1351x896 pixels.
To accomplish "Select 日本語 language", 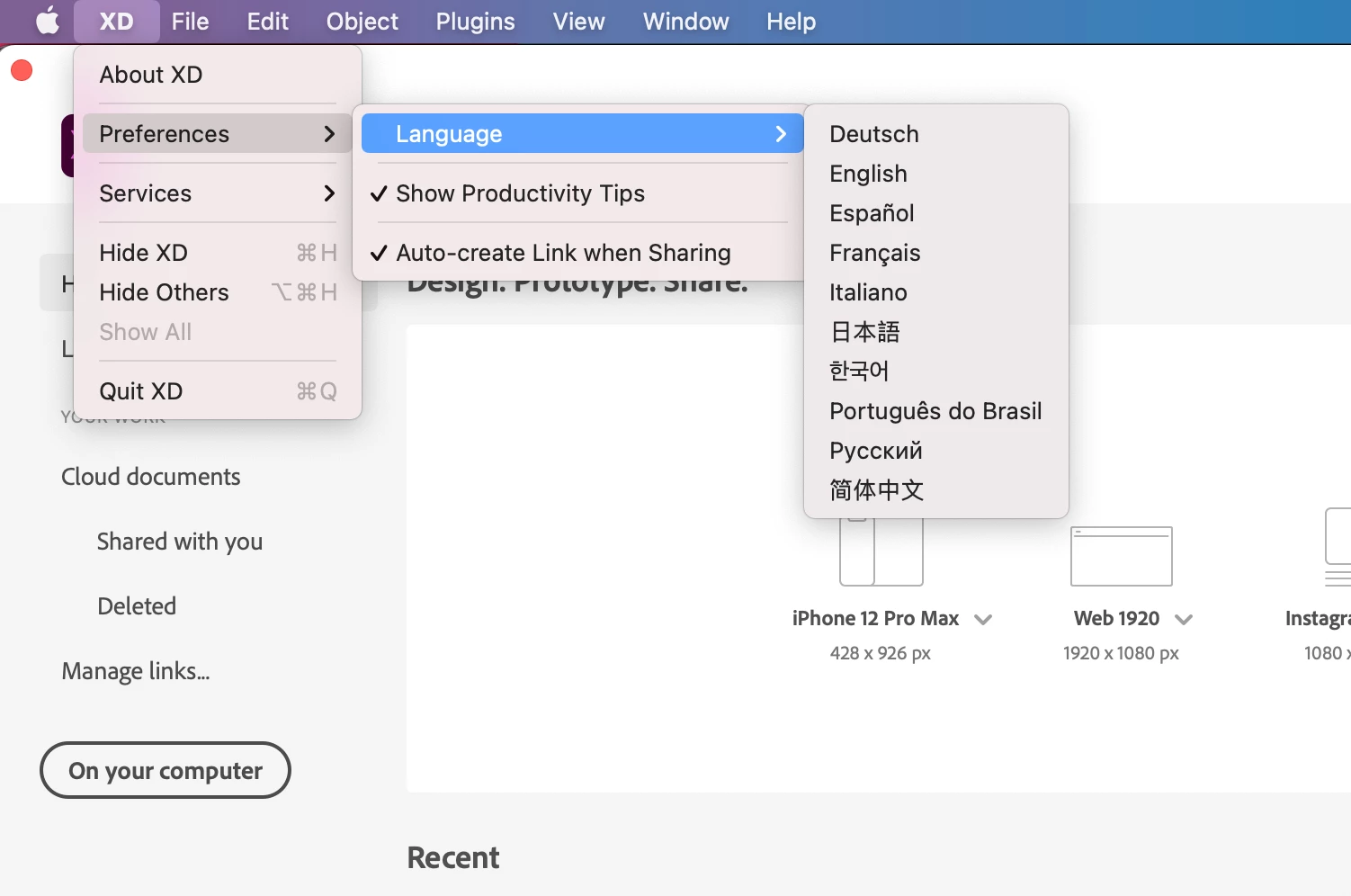I will pos(936,332).
